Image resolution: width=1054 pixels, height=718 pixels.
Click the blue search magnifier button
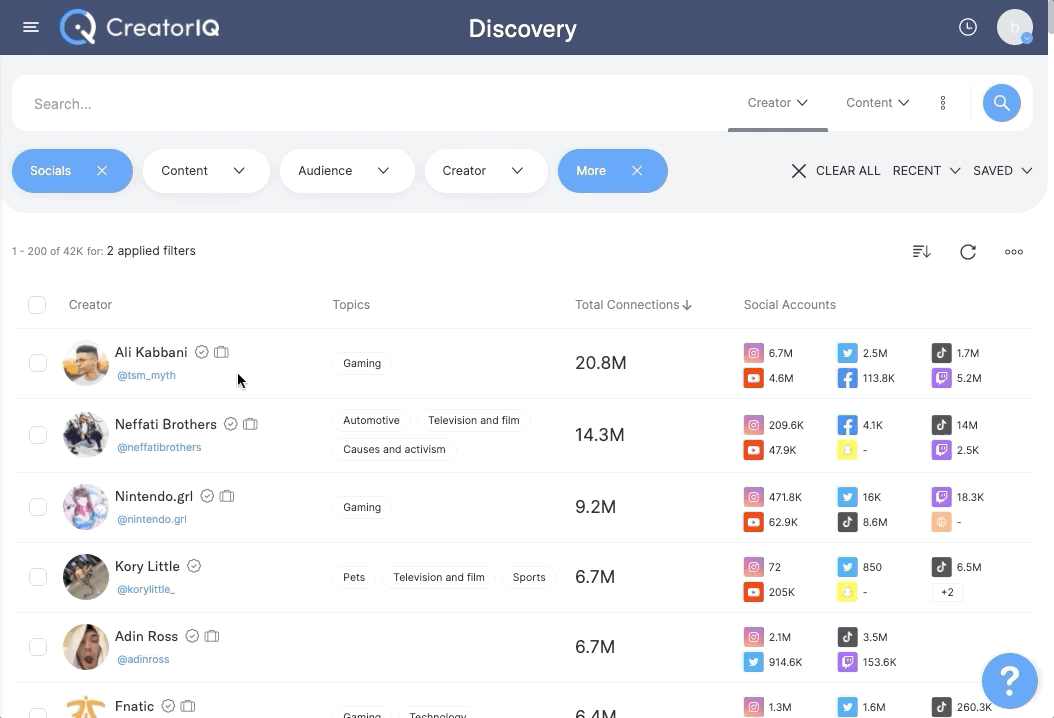(1002, 103)
